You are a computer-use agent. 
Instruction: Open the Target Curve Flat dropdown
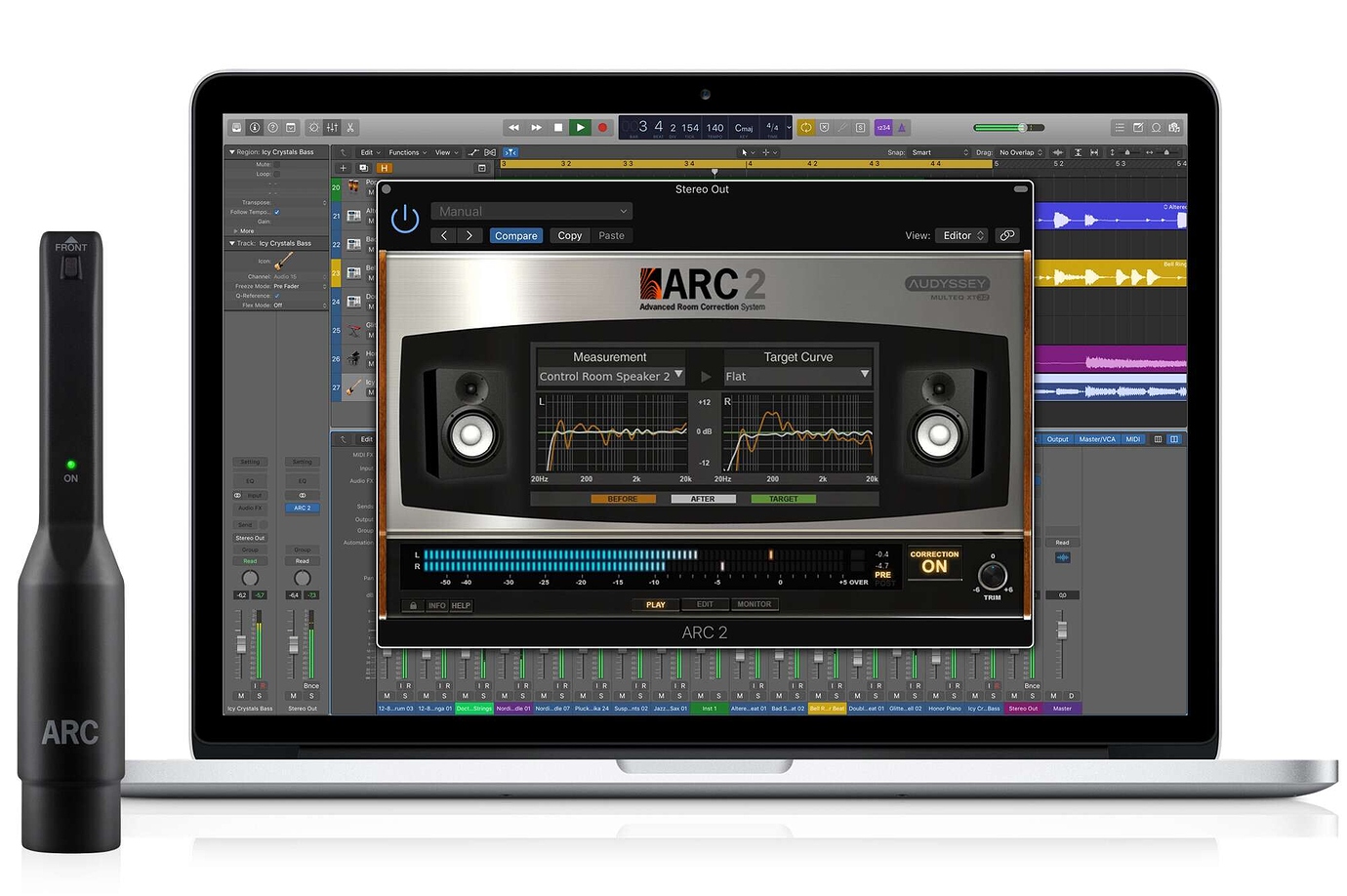[797, 376]
